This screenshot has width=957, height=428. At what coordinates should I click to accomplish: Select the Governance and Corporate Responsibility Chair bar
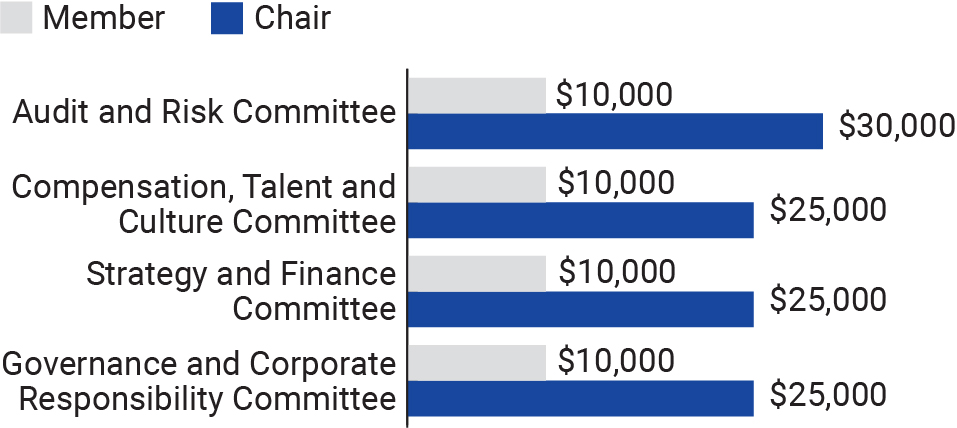coord(581,398)
